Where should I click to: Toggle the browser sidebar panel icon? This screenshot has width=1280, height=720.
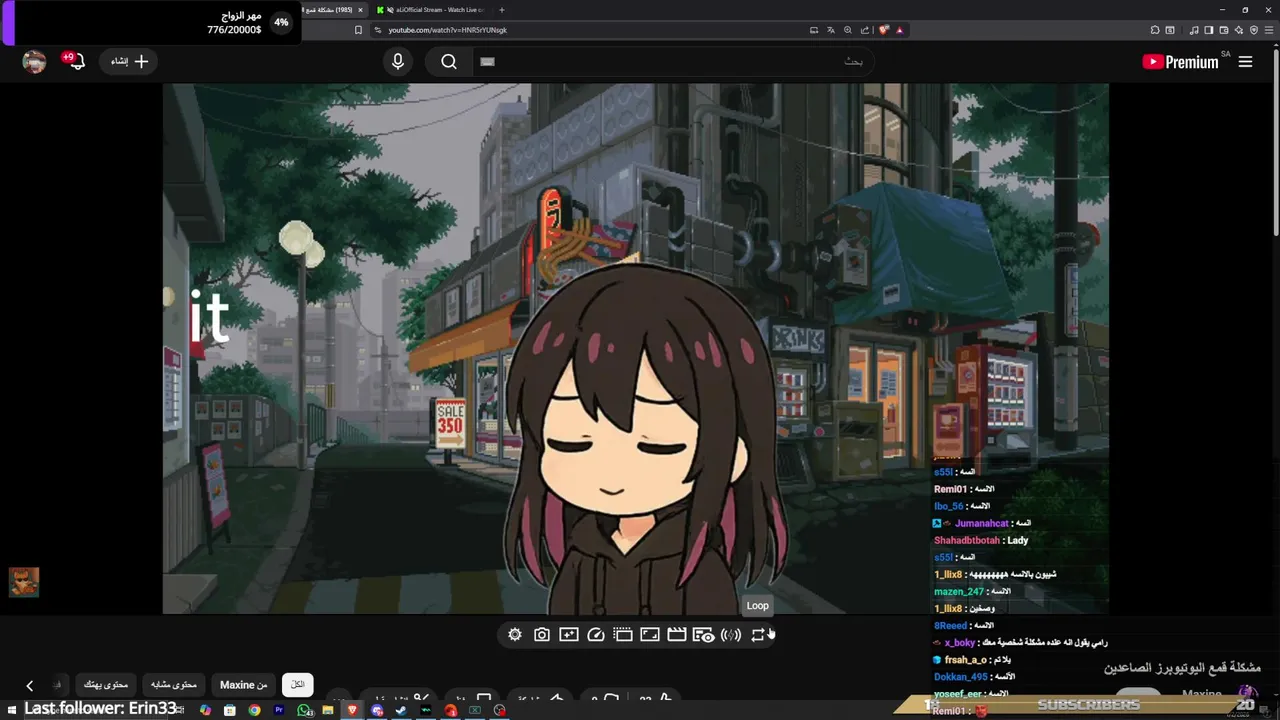click(1209, 30)
